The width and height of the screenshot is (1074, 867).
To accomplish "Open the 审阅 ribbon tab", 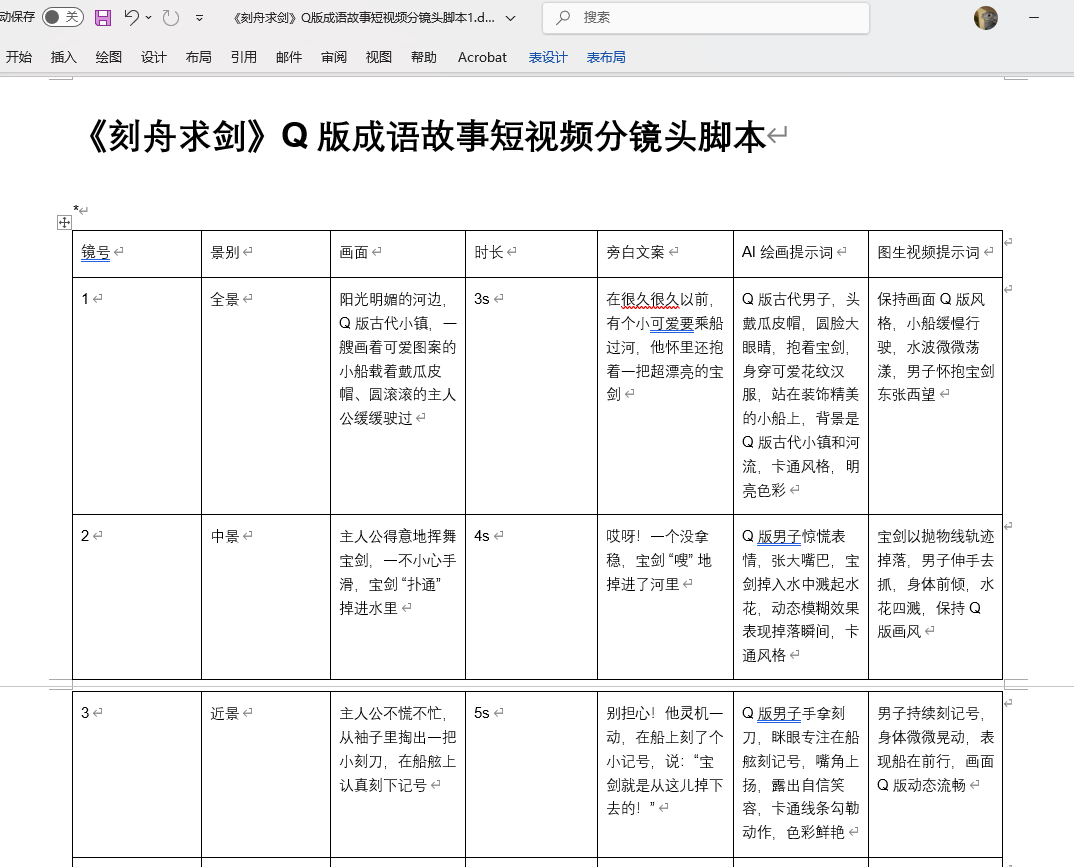I will 334,58.
